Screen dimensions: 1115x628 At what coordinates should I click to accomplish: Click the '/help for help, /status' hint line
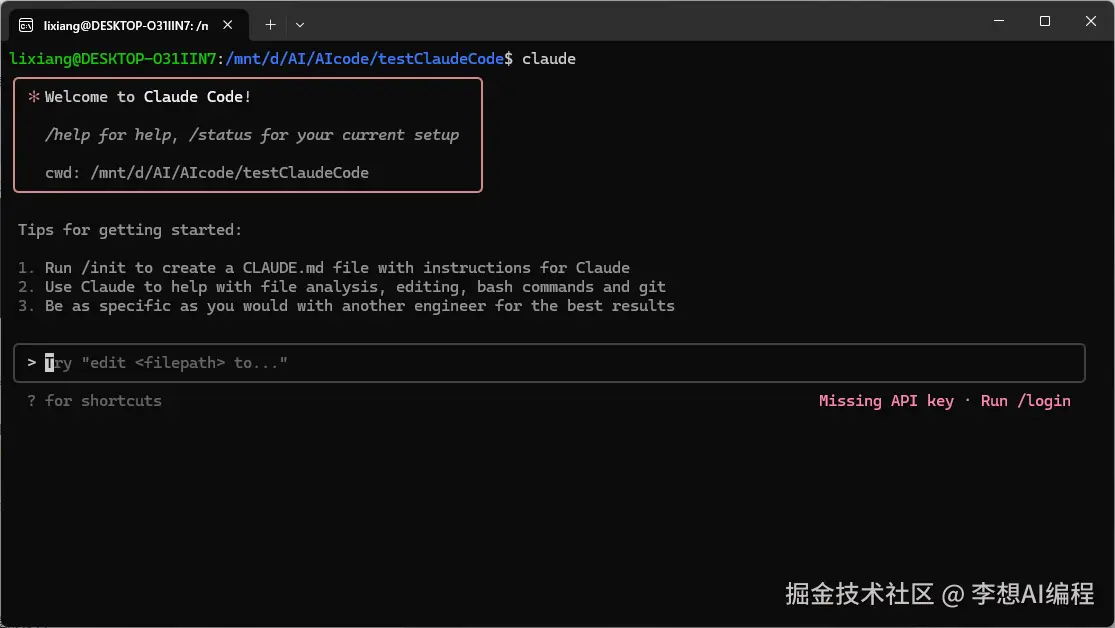pyautogui.click(x=252, y=135)
